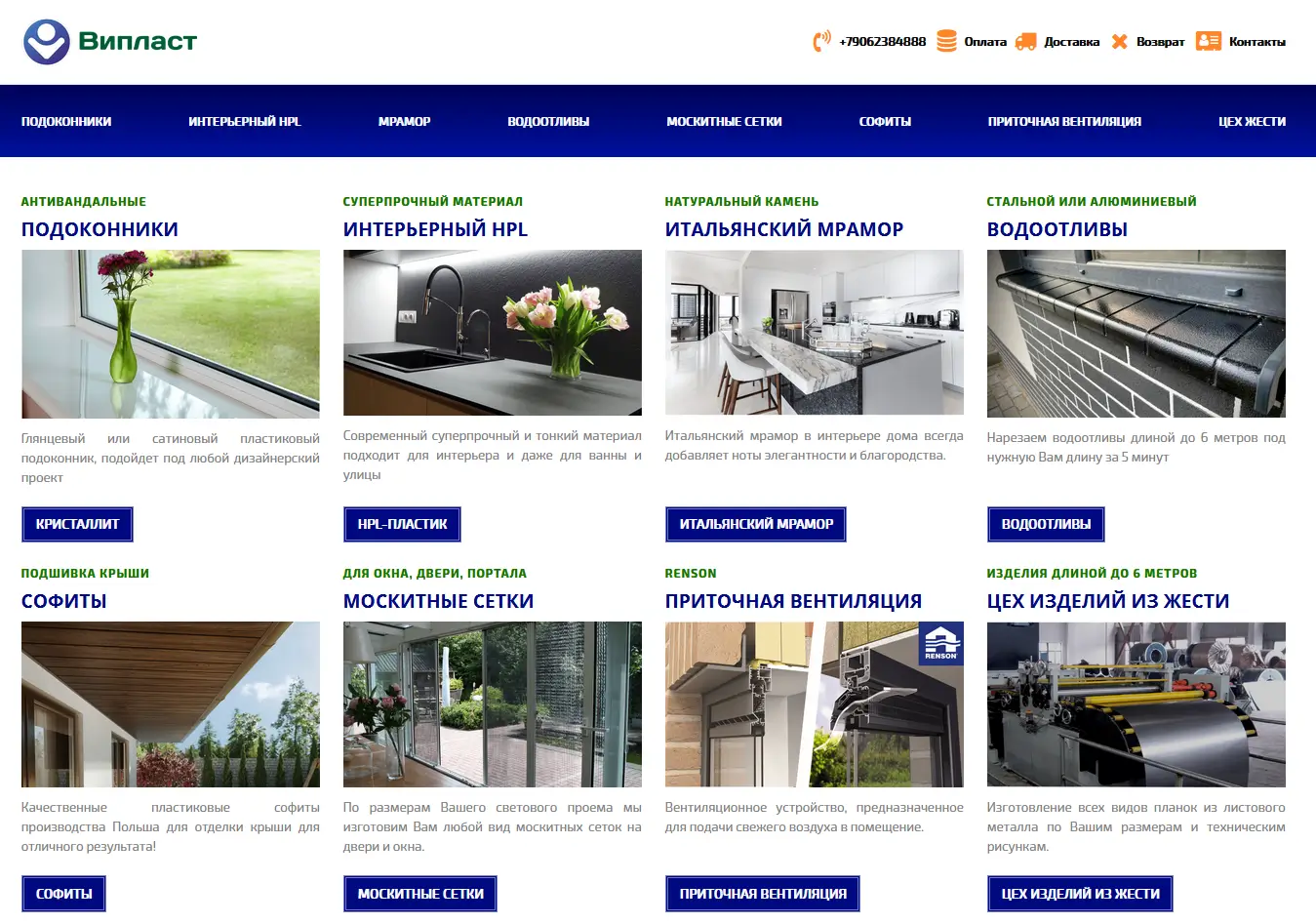Open the sheet metal workshop photo

click(x=1137, y=704)
